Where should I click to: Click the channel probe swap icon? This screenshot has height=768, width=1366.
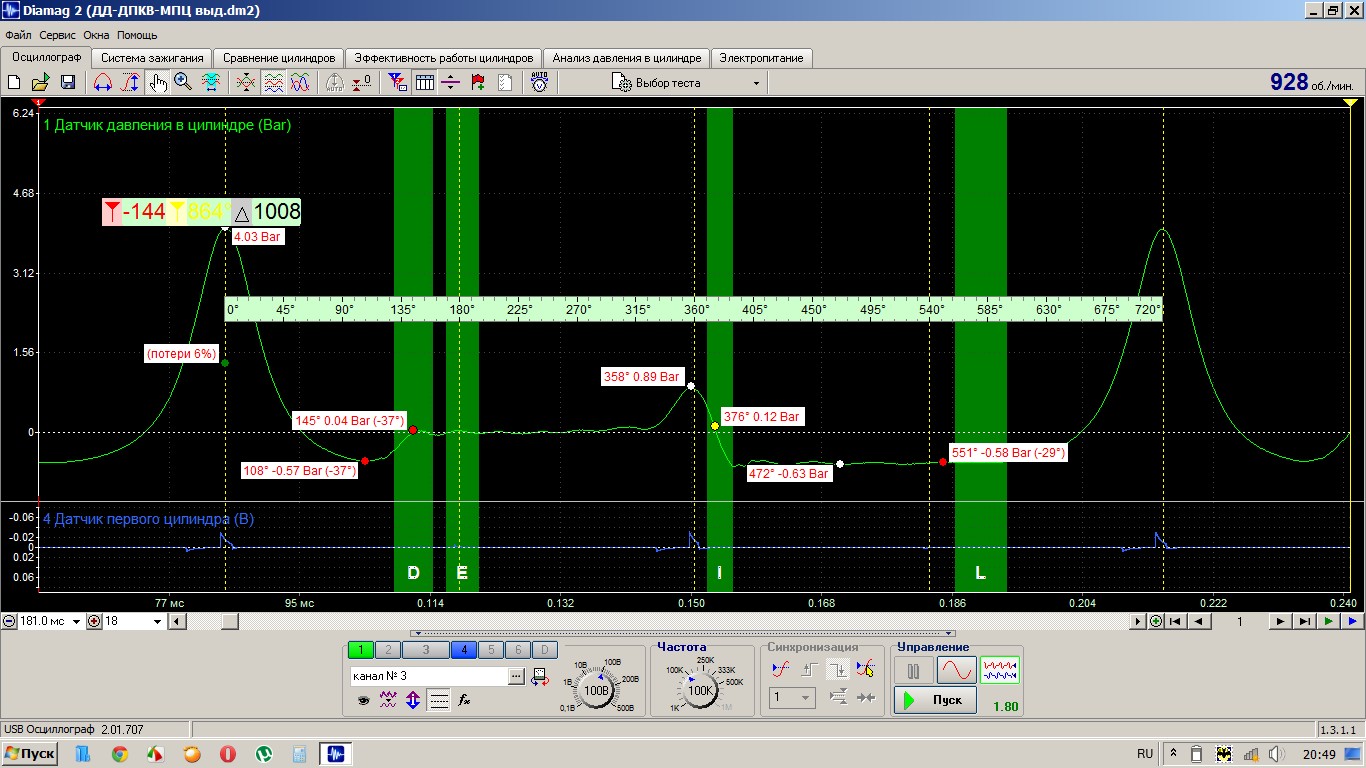pyautogui.click(x=540, y=676)
